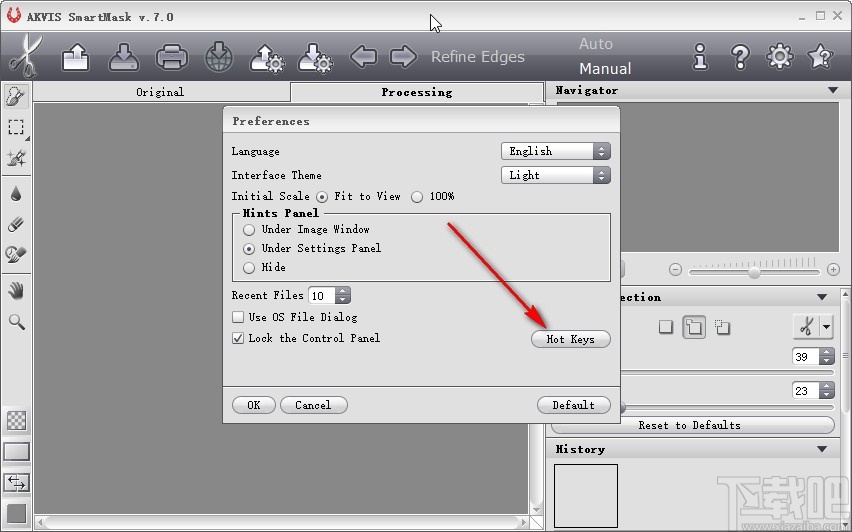This screenshot has height=532, width=852.
Task: Select 100% initial scale radio button
Action: pos(417,197)
